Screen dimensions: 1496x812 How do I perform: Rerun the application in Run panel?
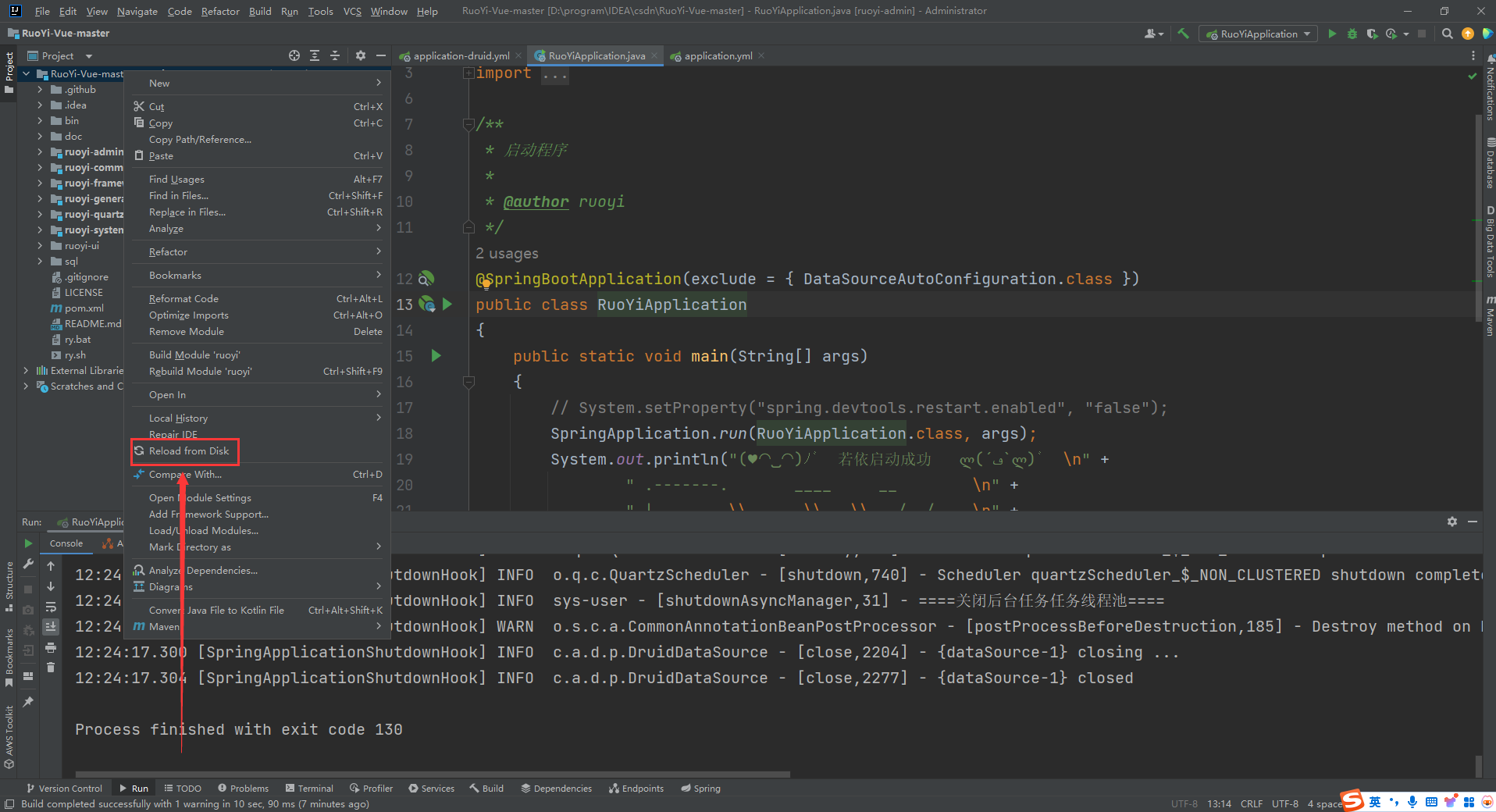pos(28,543)
